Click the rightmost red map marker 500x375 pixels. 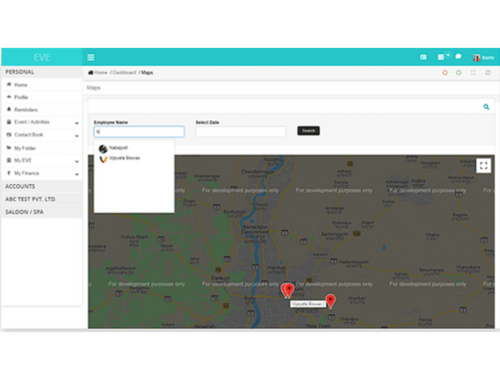330,301
